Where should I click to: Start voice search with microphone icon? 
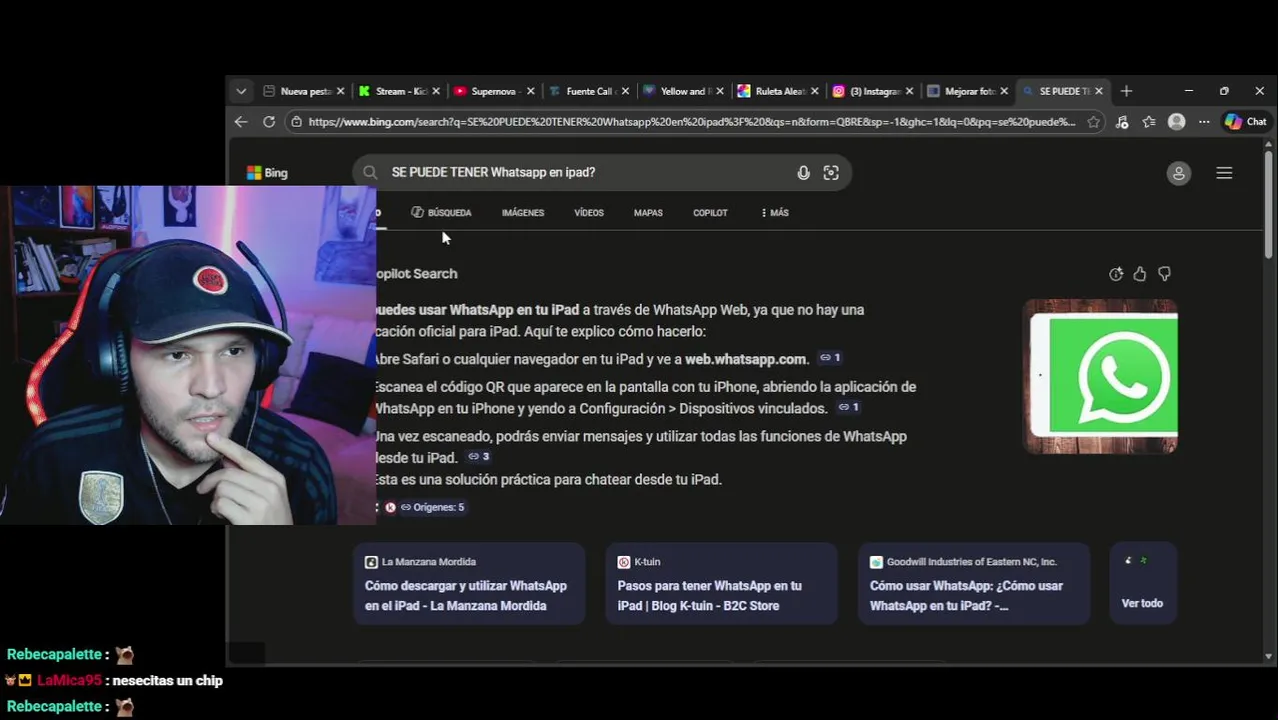click(x=803, y=173)
